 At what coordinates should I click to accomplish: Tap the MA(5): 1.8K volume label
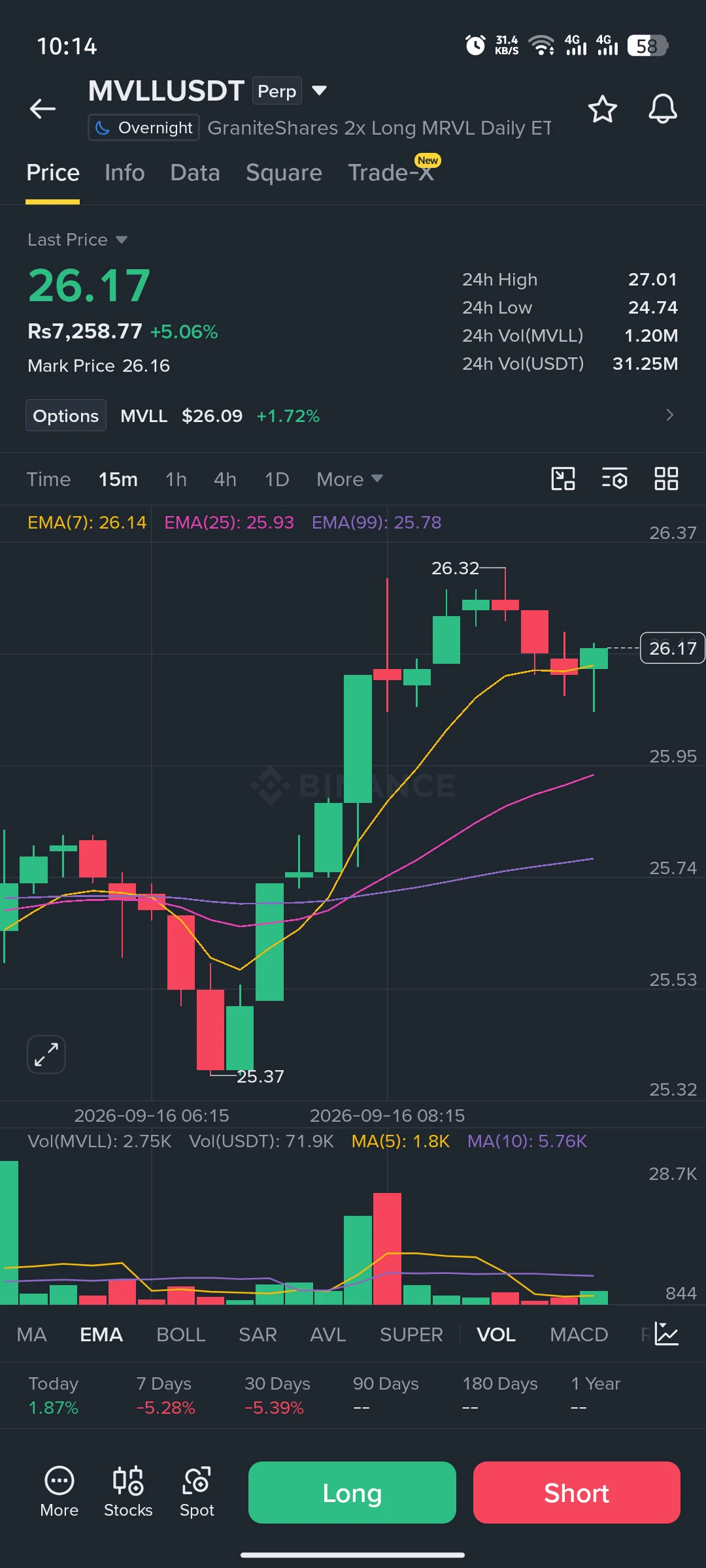pyautogui.click(x=401, y=1141)
